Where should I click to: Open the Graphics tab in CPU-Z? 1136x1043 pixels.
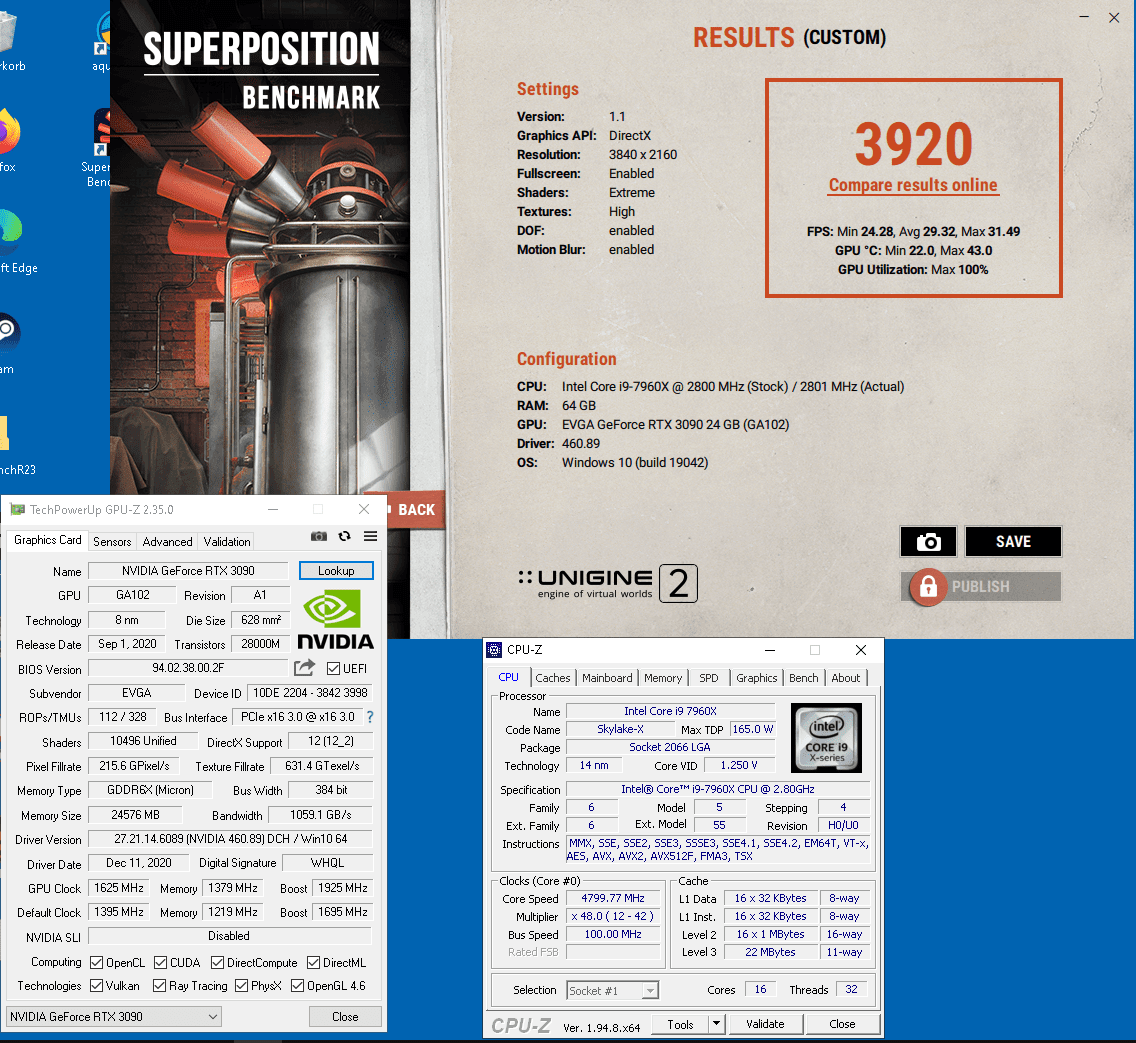click(x=756, y=678)
